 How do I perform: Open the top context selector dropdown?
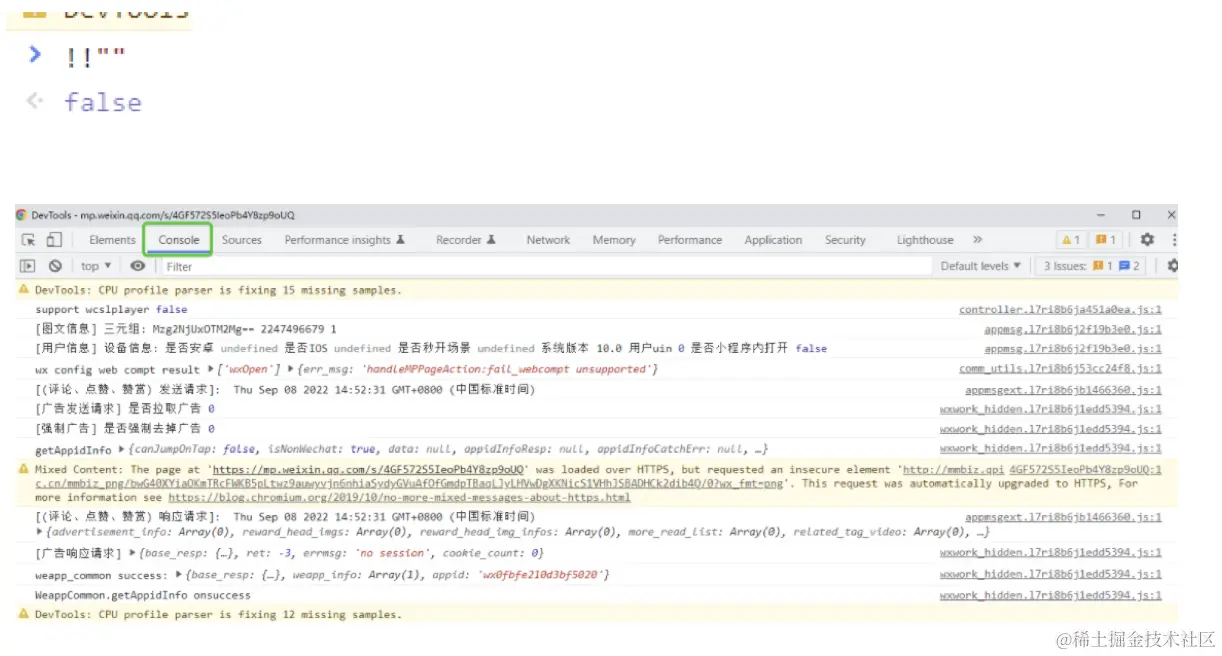coord(96,266)
